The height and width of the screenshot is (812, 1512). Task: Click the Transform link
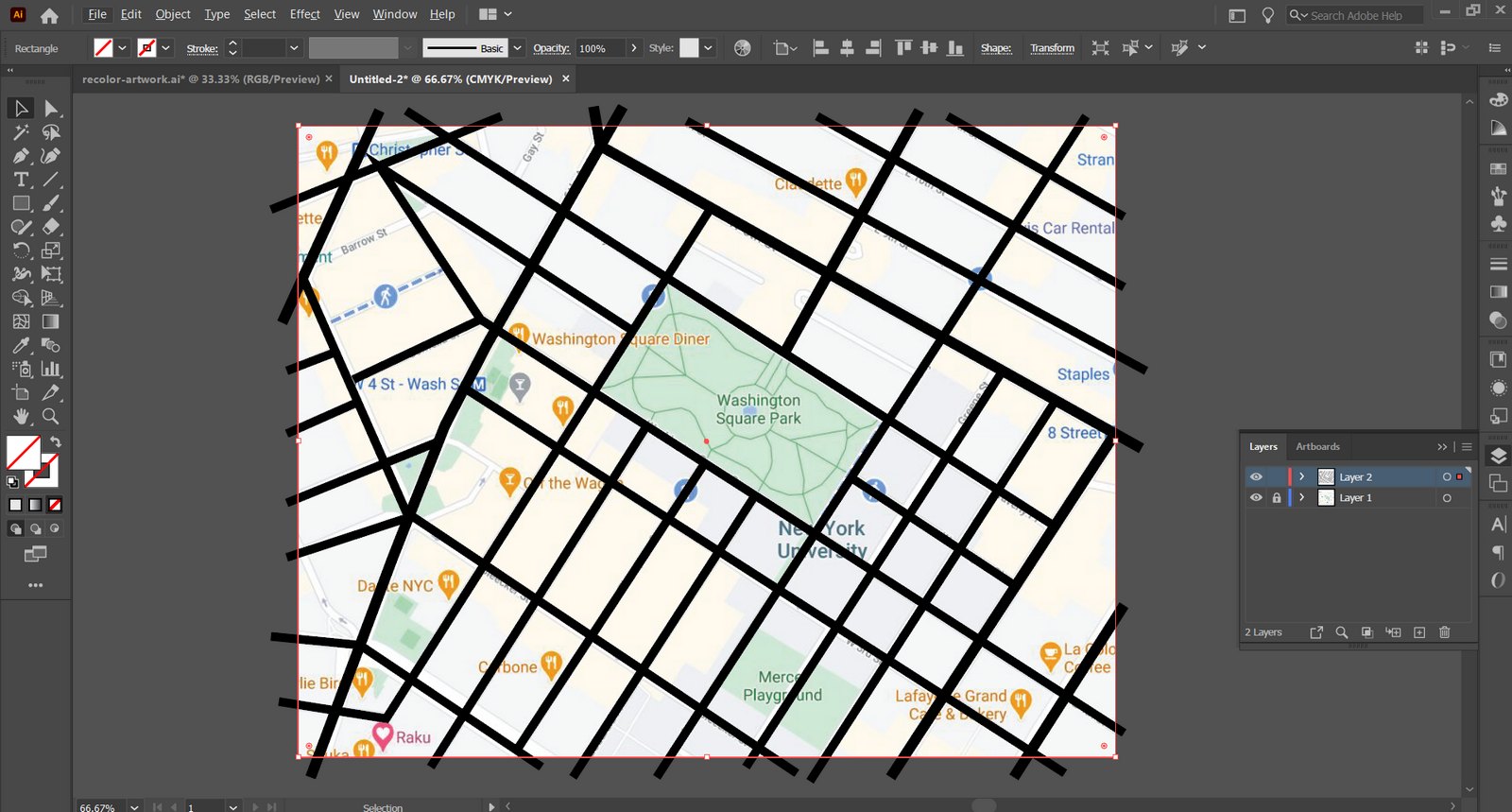(x=1052, y=48)
